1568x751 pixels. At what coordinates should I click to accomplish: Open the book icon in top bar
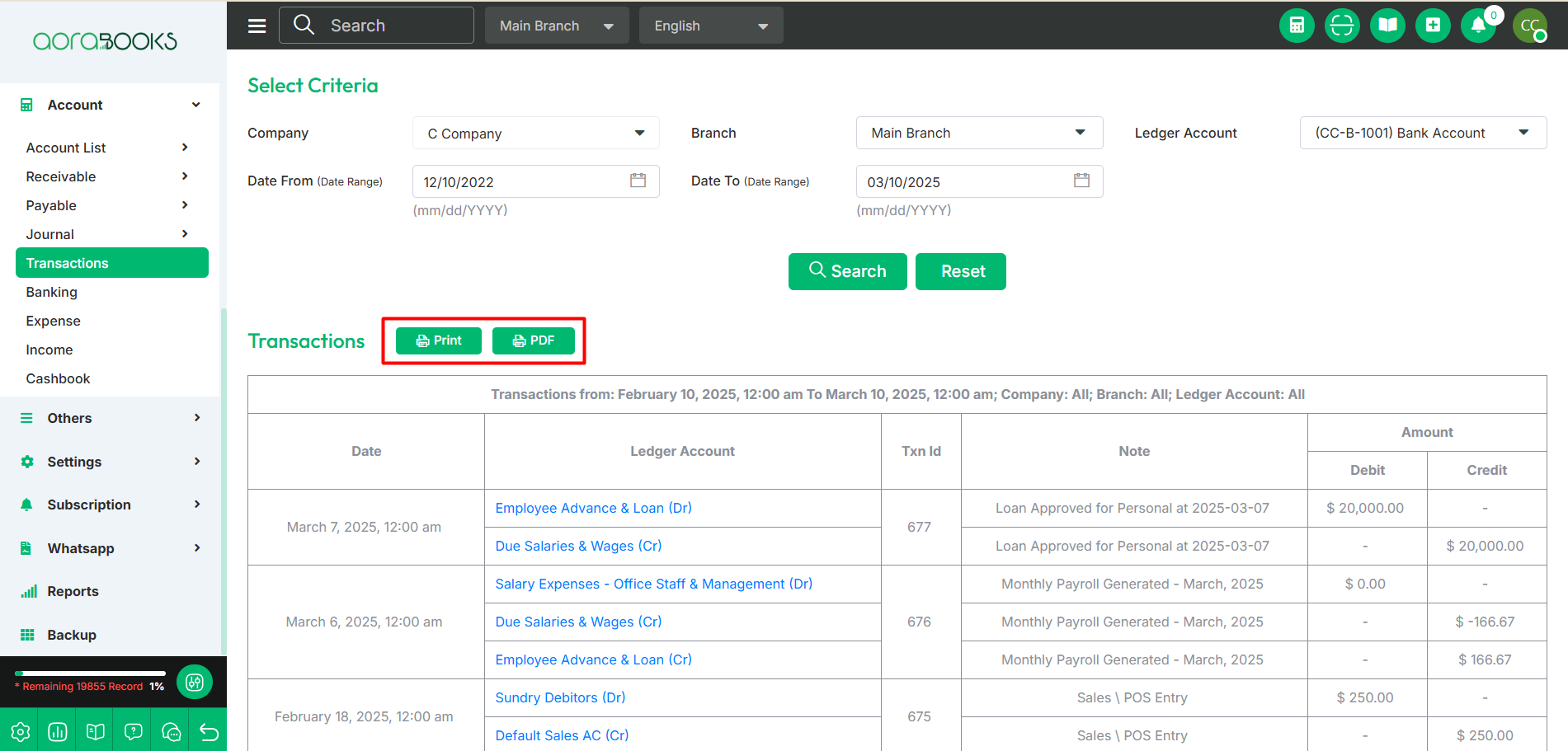click(x=1387, y=26)
